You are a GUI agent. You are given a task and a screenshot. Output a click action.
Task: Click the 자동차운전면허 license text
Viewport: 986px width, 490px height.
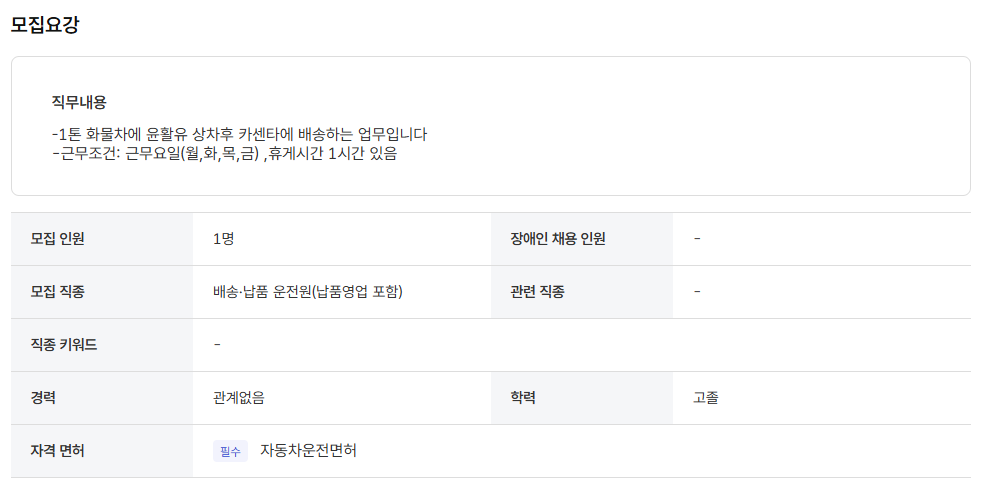click(309, 451)
